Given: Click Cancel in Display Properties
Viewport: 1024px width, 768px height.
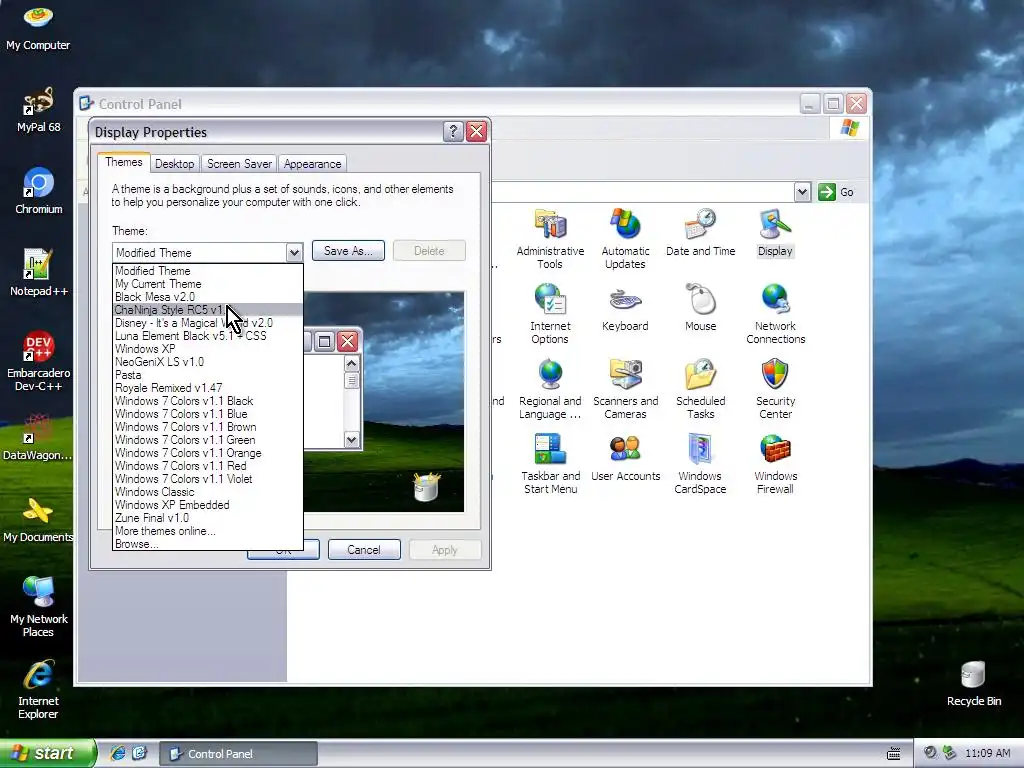Looking at the screenshot, I should pyautogui.click(x=364, y=550).
